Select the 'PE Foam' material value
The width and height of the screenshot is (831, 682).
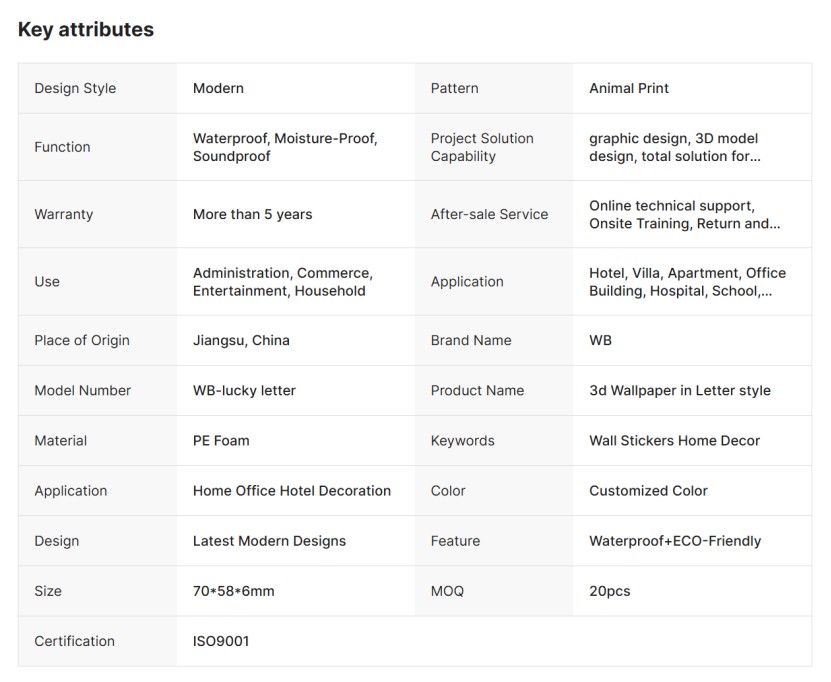point(221,440)
